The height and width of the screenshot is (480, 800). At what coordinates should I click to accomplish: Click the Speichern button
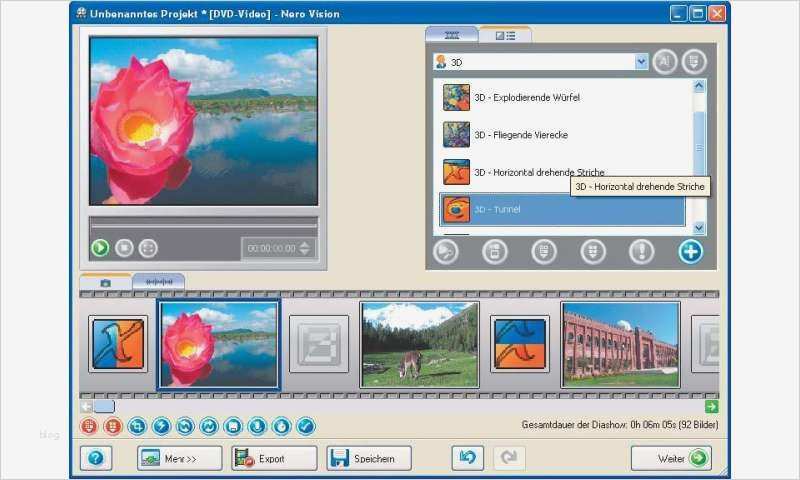tap(369, 458)
